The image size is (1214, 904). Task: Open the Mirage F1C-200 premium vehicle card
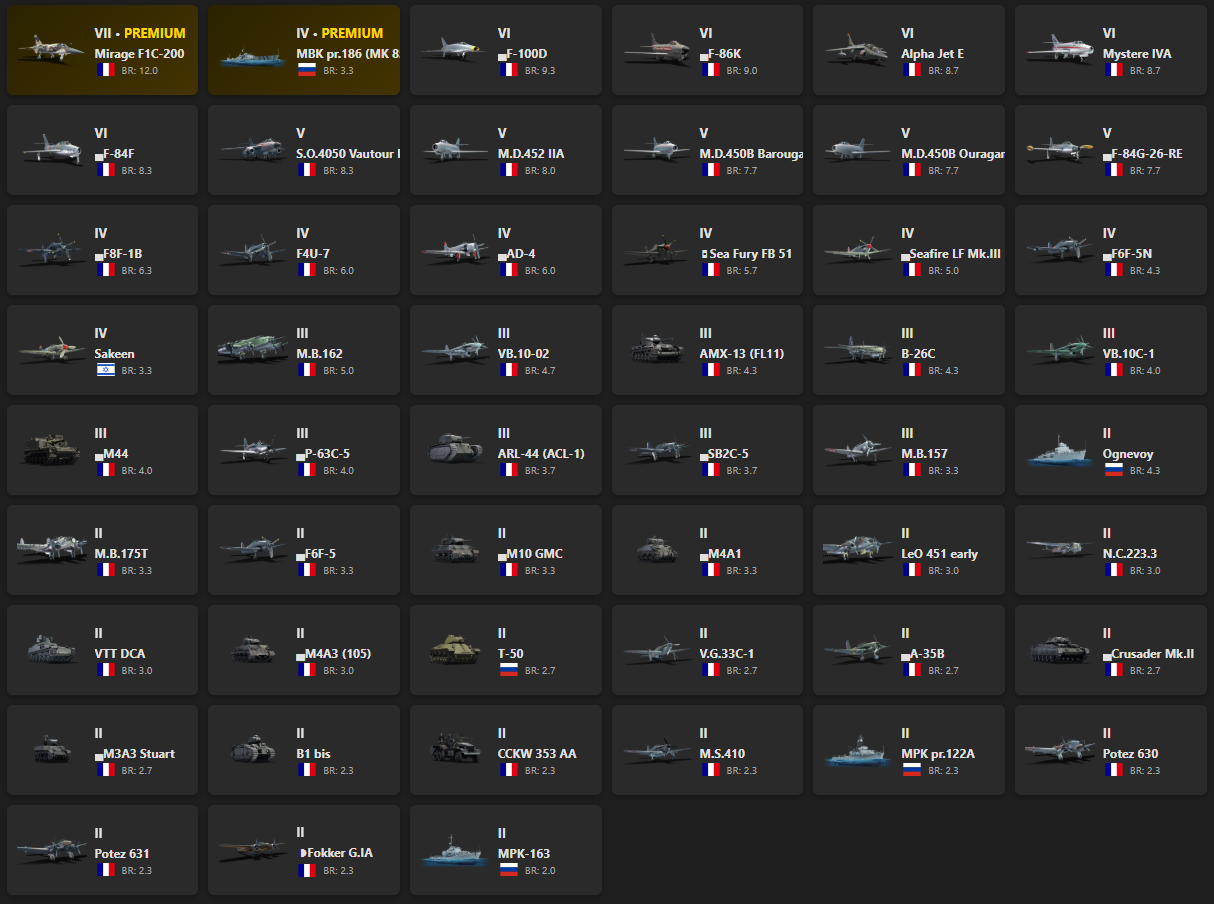click(x=102, y=50)
